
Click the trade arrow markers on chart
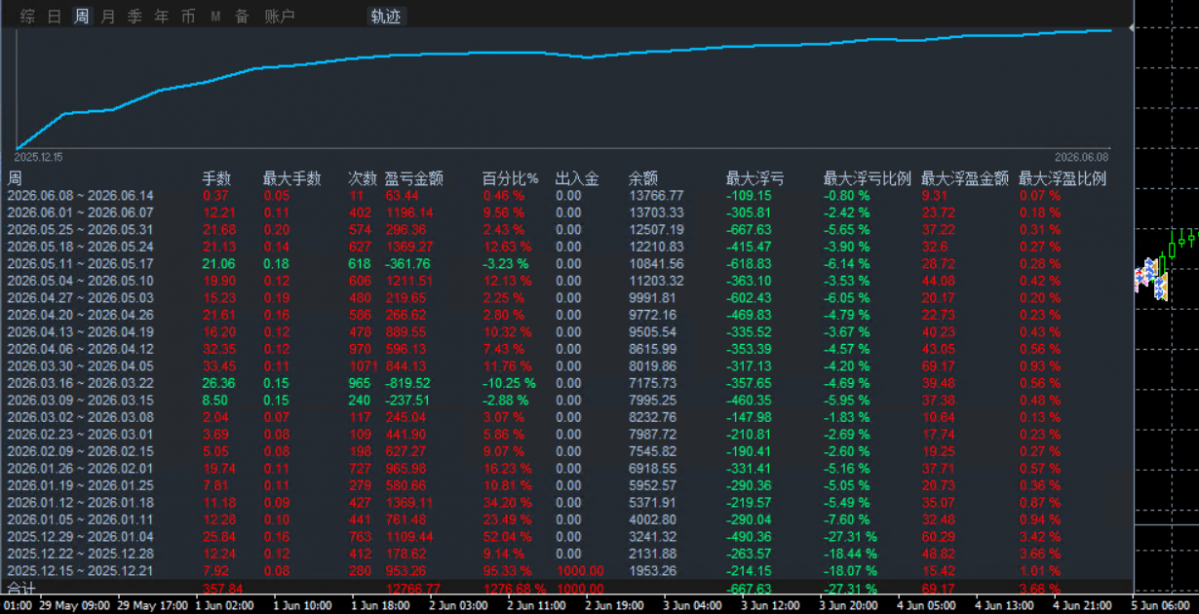pyautogui.click(x=1150, y=279)
